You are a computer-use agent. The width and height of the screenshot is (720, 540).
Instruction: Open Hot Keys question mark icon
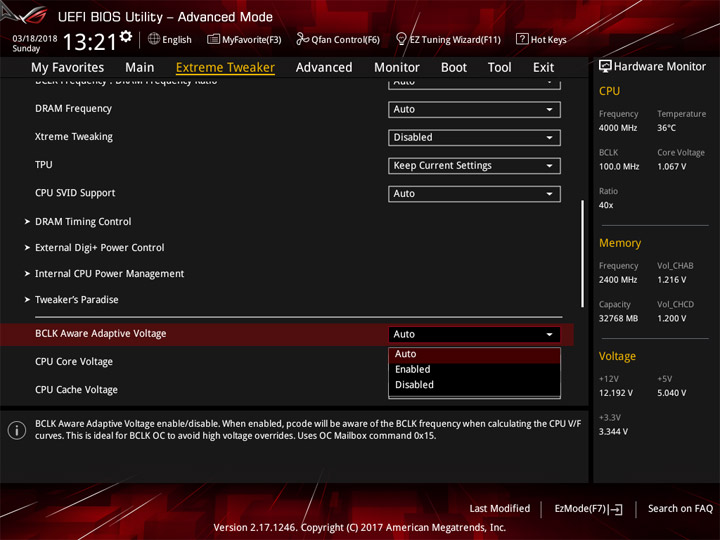coord(522,39)
